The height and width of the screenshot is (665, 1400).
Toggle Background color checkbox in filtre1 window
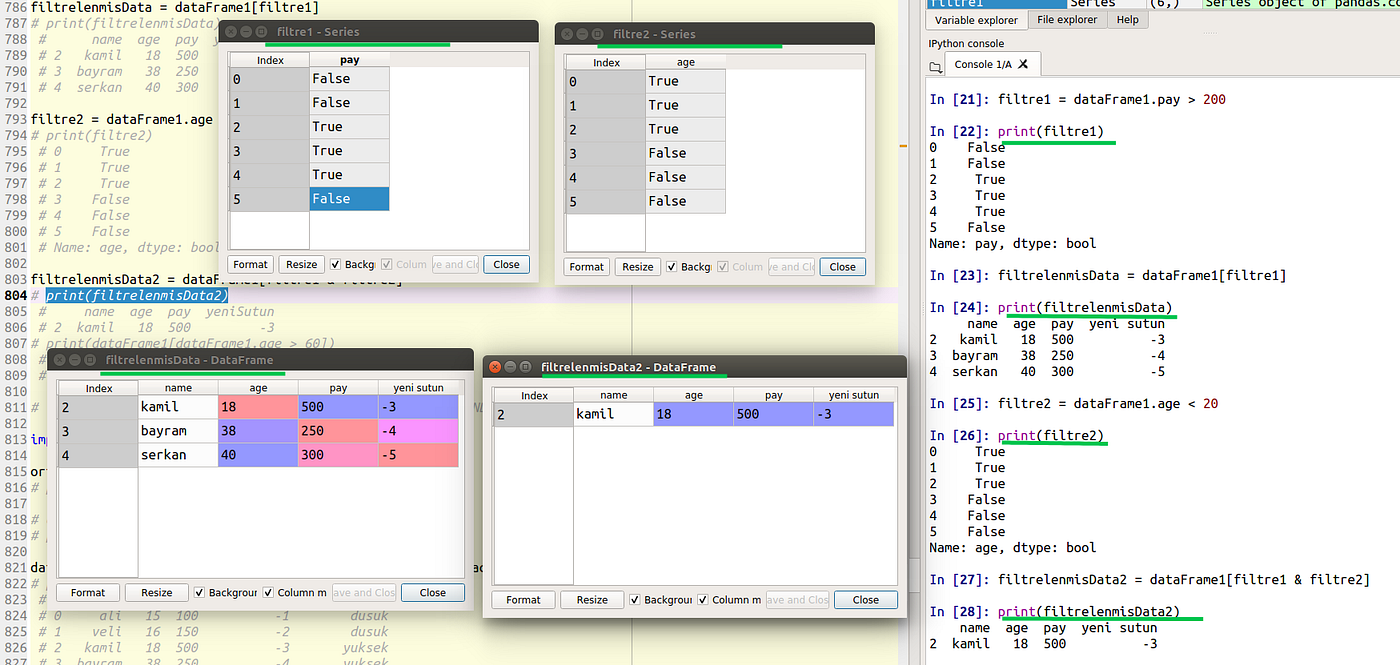[x=337, y=265]
